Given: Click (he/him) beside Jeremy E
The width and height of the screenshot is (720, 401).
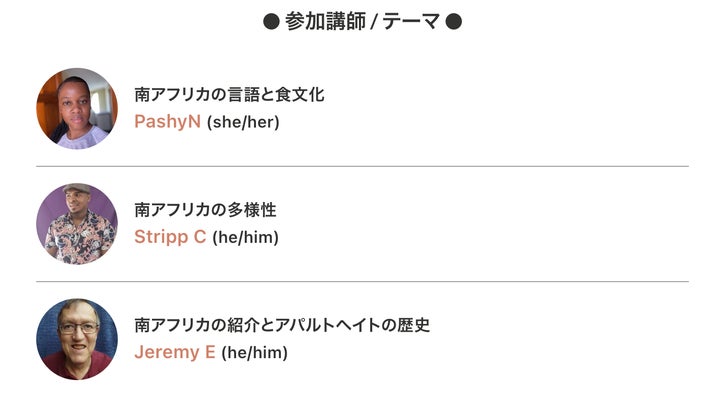Looking at the screenshot, I should pyautogui.click(x=254, y=353).
